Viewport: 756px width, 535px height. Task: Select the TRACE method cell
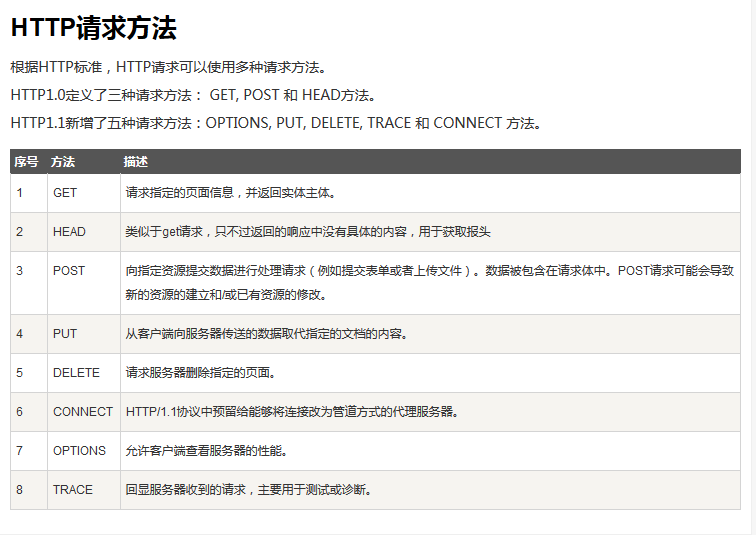coord(73,489)
